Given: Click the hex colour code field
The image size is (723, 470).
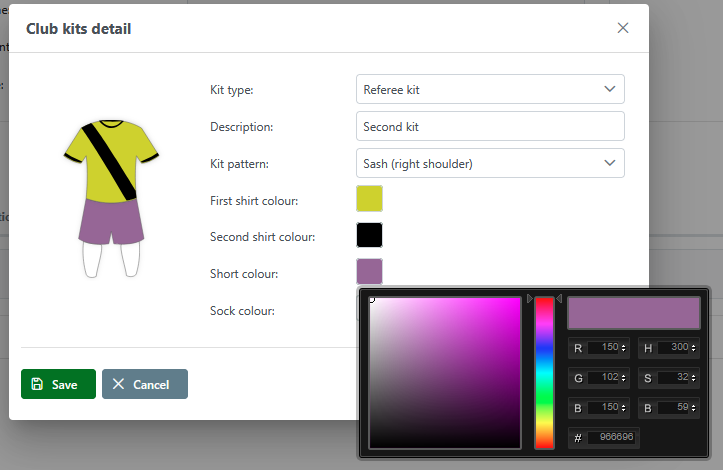Looking at the screenshot, I should [x=613, y=437].
